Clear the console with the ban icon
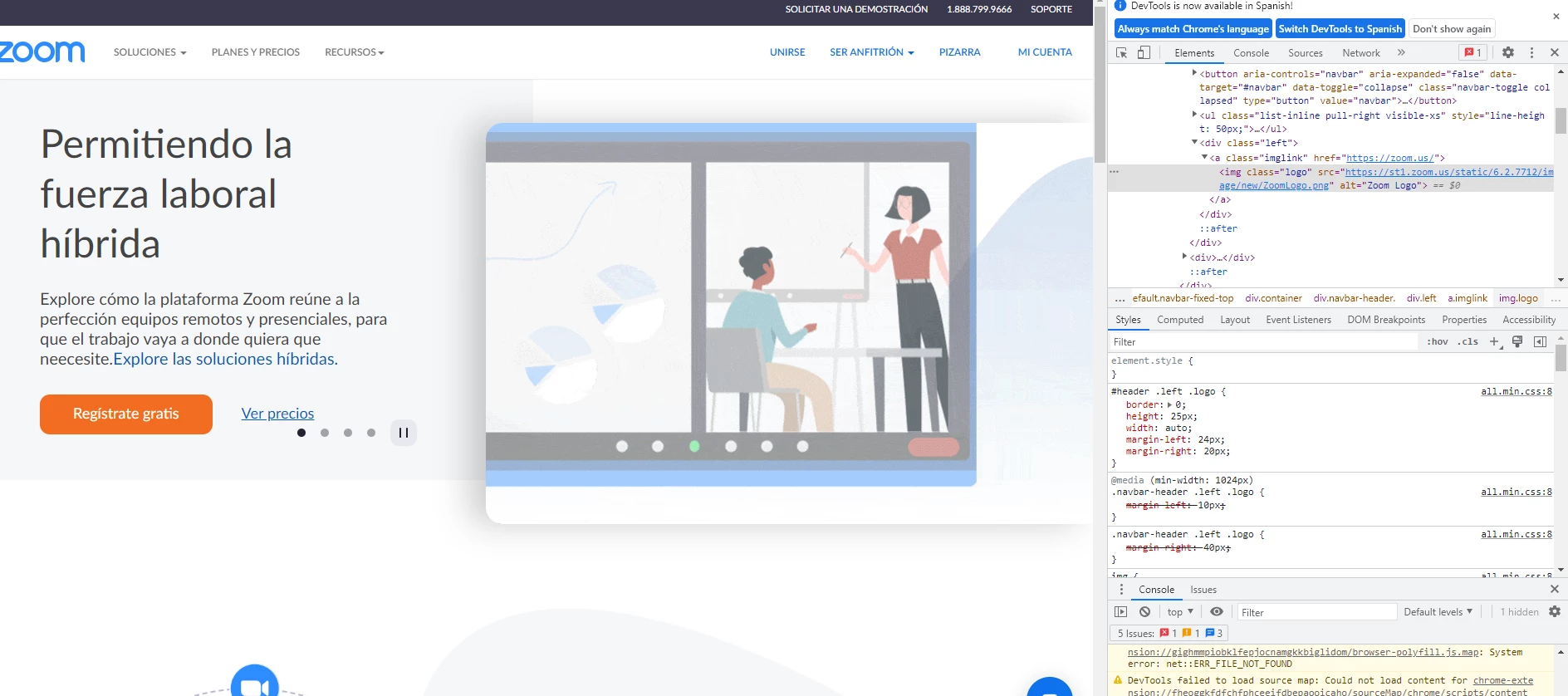This screenshot has width=1568, height=696. click(1145, 612)
